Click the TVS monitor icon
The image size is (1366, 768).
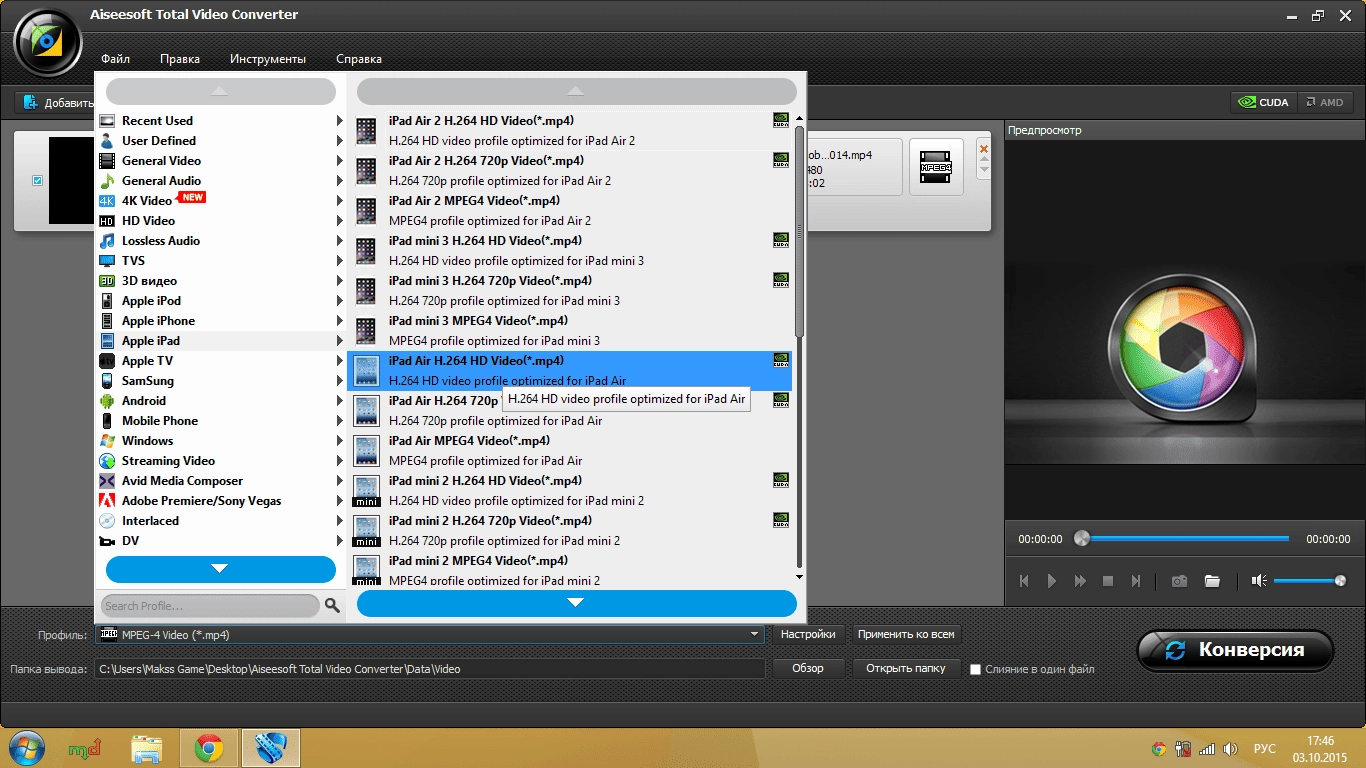pyautogui.click(x=107, y=261)
